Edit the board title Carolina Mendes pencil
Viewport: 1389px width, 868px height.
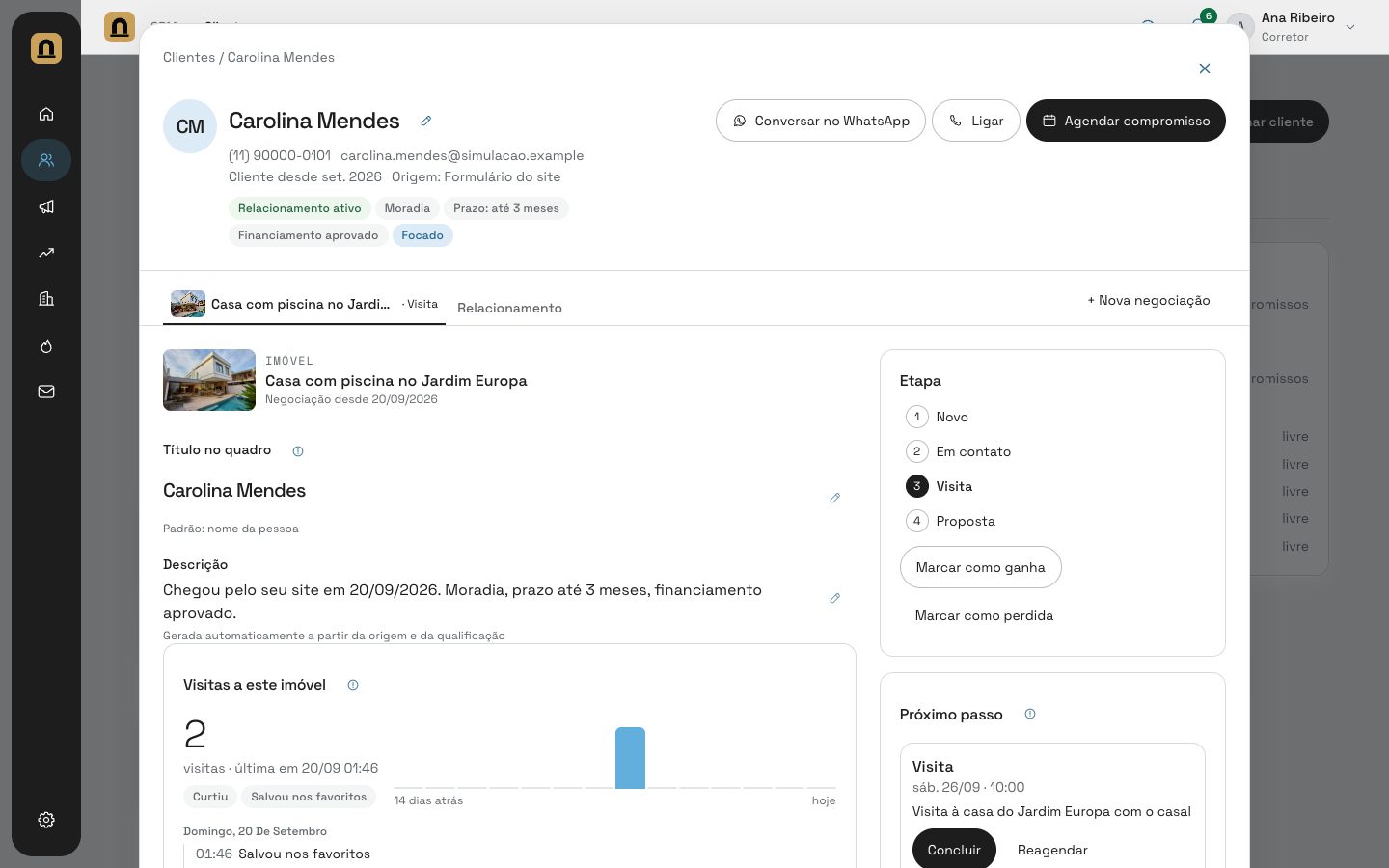pos(834,498)
